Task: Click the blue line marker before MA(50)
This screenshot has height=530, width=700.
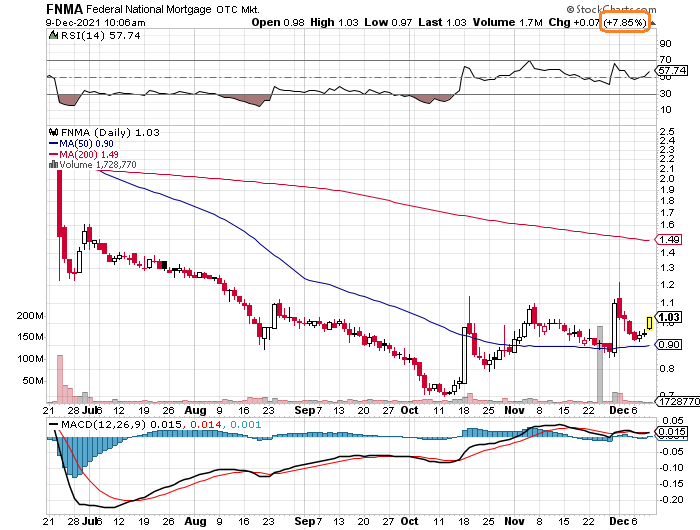Action: pyautogui.click(x=53, y=144)
